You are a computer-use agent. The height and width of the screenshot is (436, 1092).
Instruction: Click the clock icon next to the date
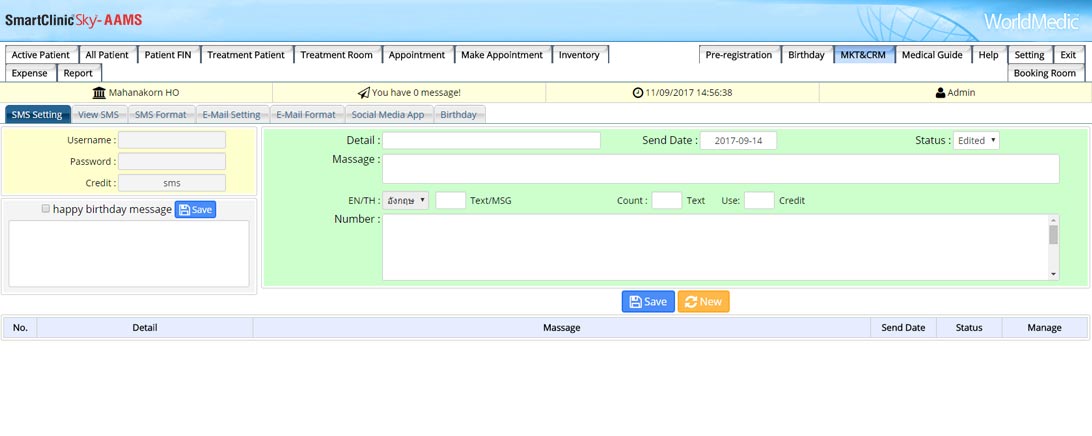(638, 93)
